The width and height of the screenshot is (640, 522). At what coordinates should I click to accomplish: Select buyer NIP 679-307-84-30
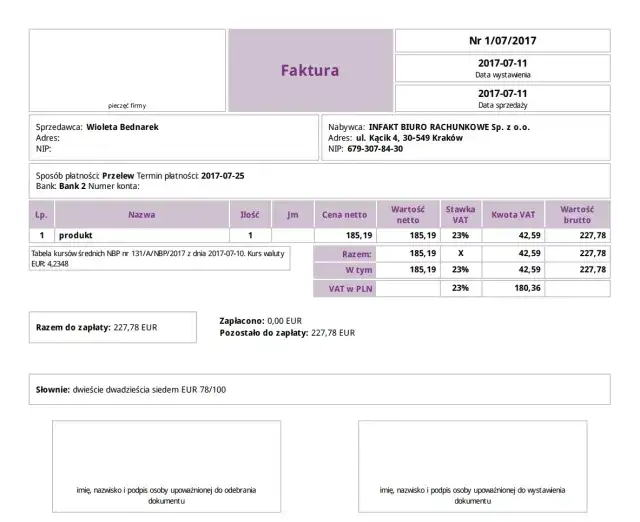(x=375, y=149)
